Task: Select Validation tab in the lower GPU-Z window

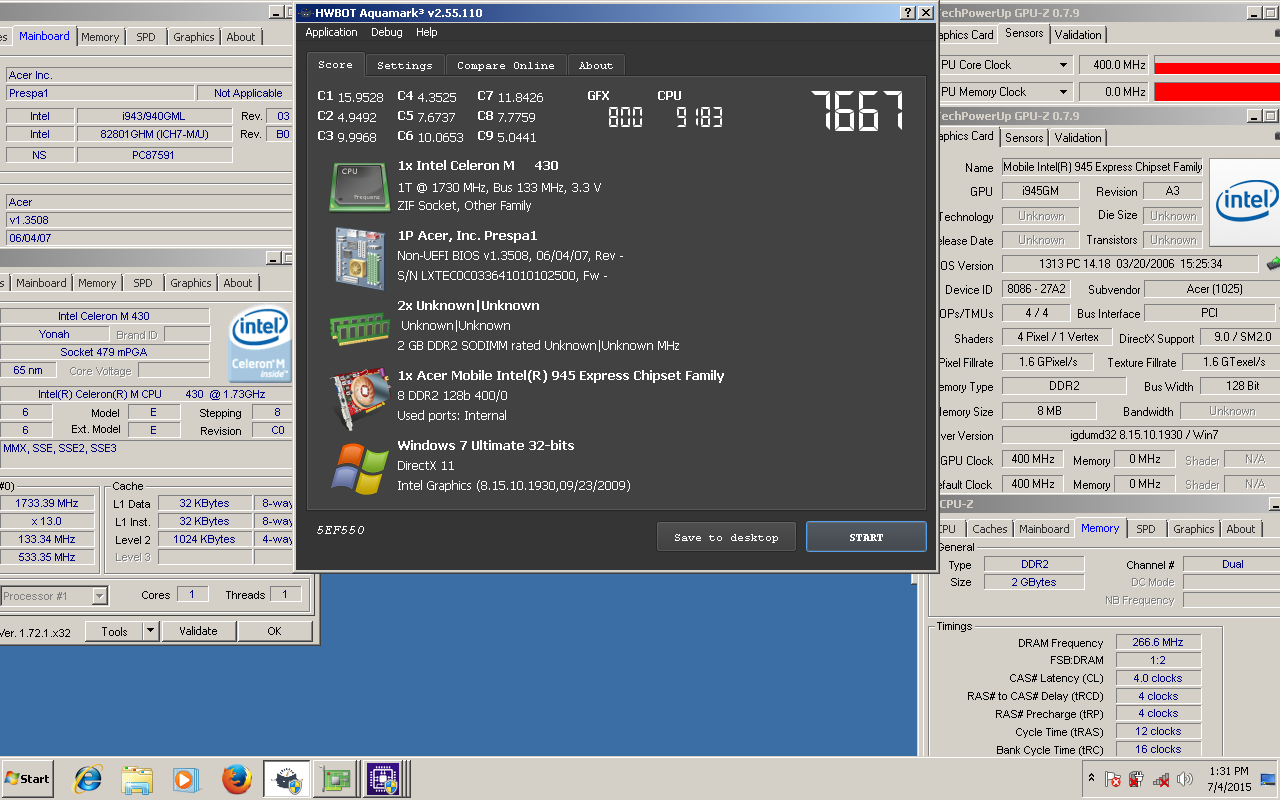Action: (1078, 138)
